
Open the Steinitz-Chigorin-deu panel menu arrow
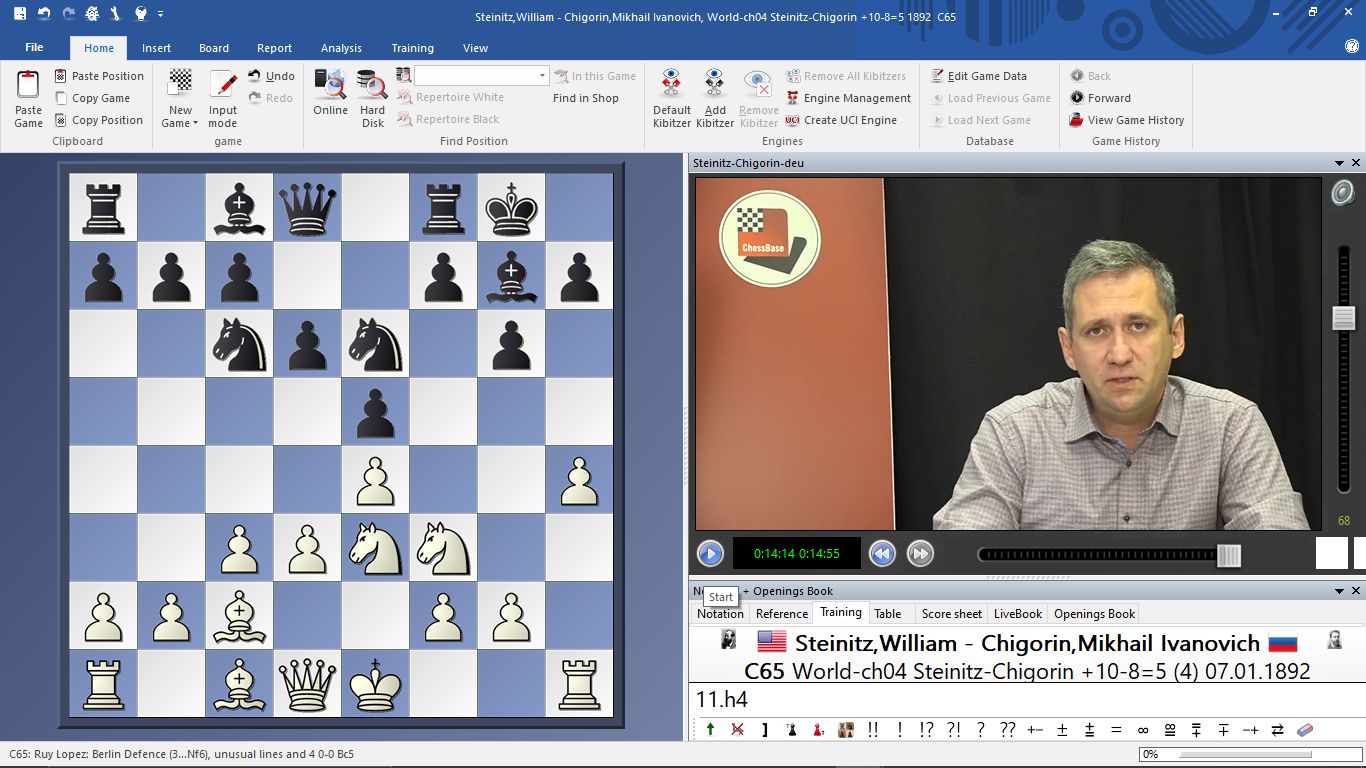[1339, 163]
